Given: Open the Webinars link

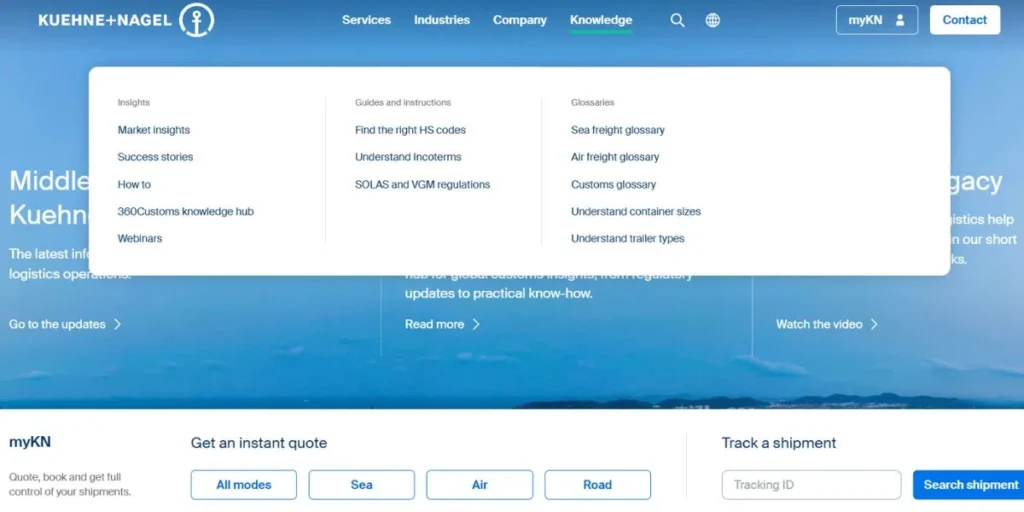Looking at the screenshot, I should pos(140,238).
